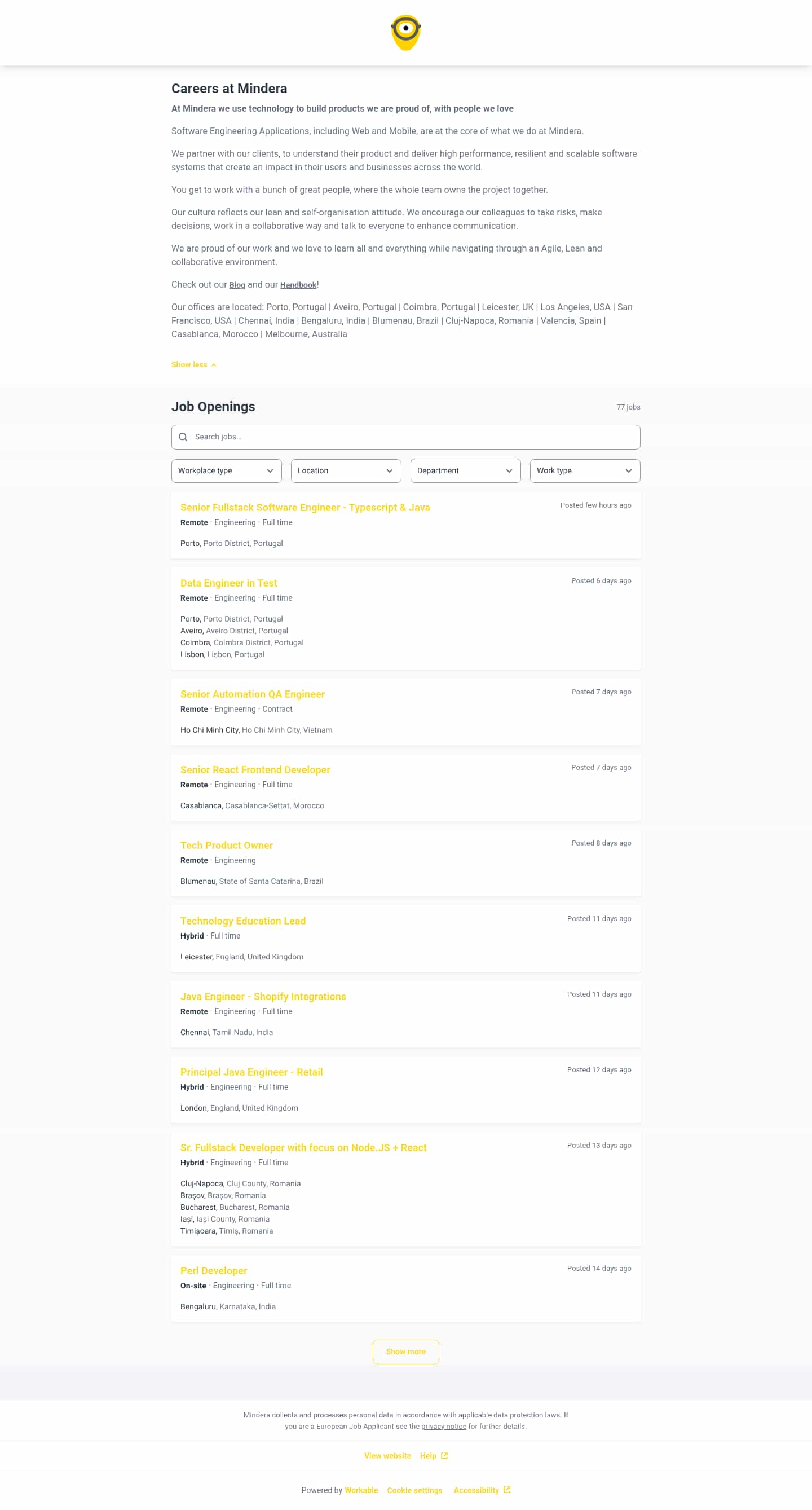Image resolution: width=812 pixels, height=1510 pixels.
Task: Open the Workplace type dropdown
Action: 226,470
